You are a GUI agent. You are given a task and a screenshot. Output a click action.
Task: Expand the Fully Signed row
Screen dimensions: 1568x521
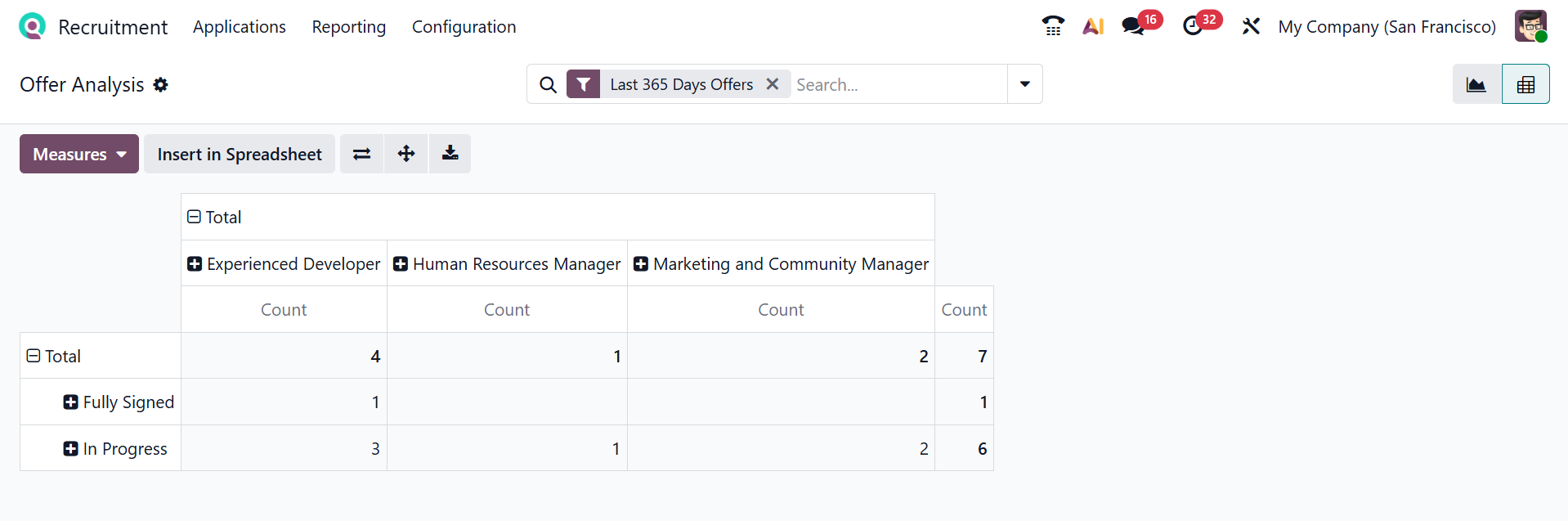(x=71, y=402)
